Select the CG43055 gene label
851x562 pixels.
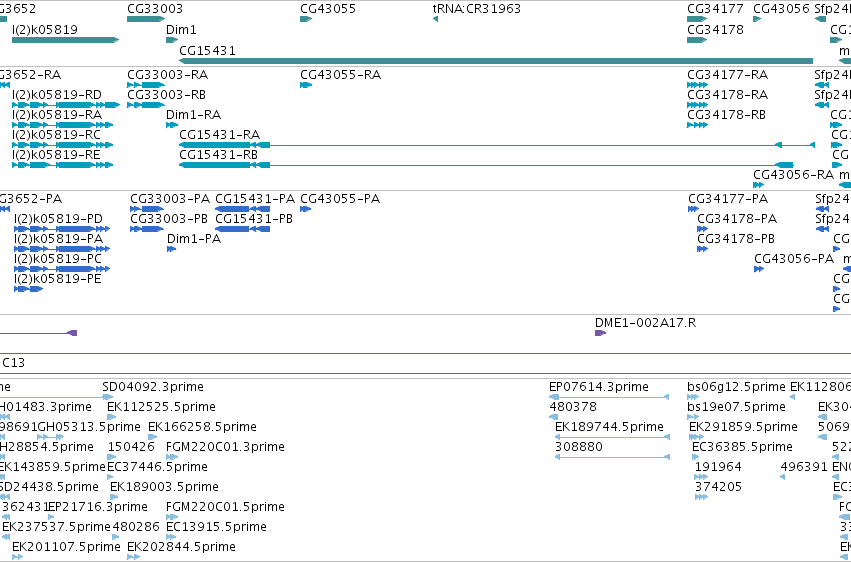pos(328,9)
